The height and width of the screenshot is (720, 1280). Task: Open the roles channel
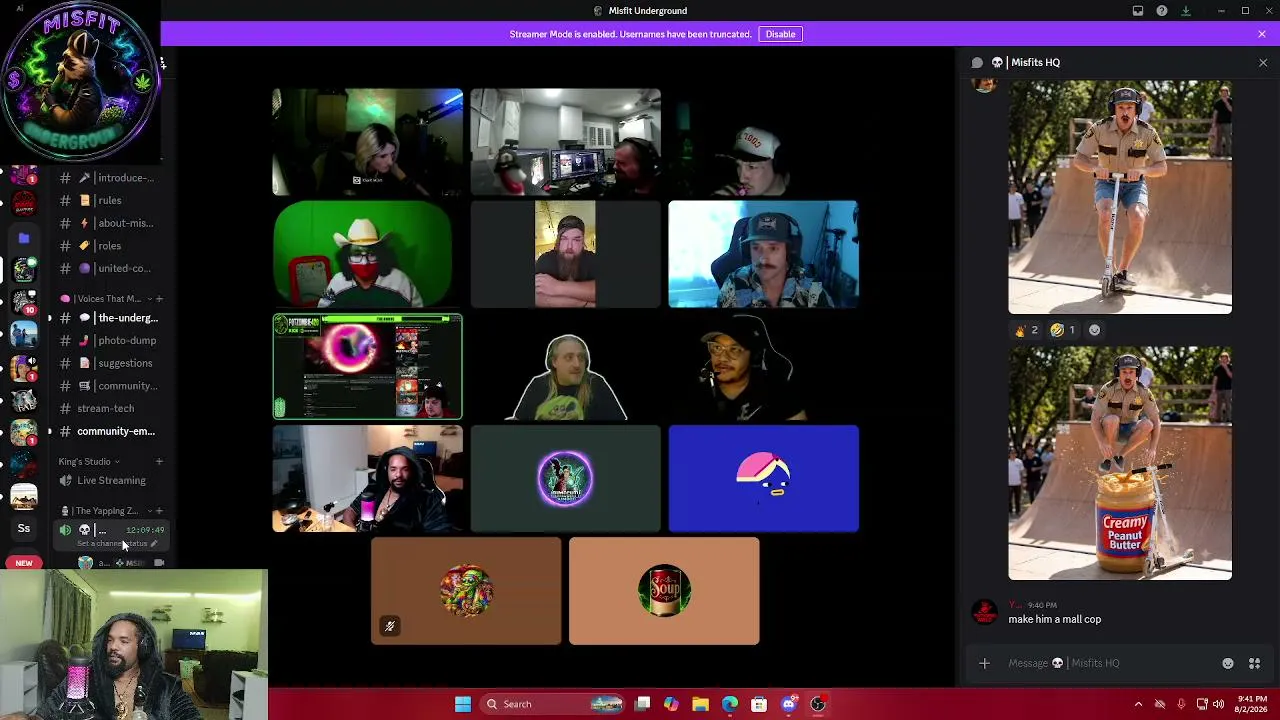(112, 246)
